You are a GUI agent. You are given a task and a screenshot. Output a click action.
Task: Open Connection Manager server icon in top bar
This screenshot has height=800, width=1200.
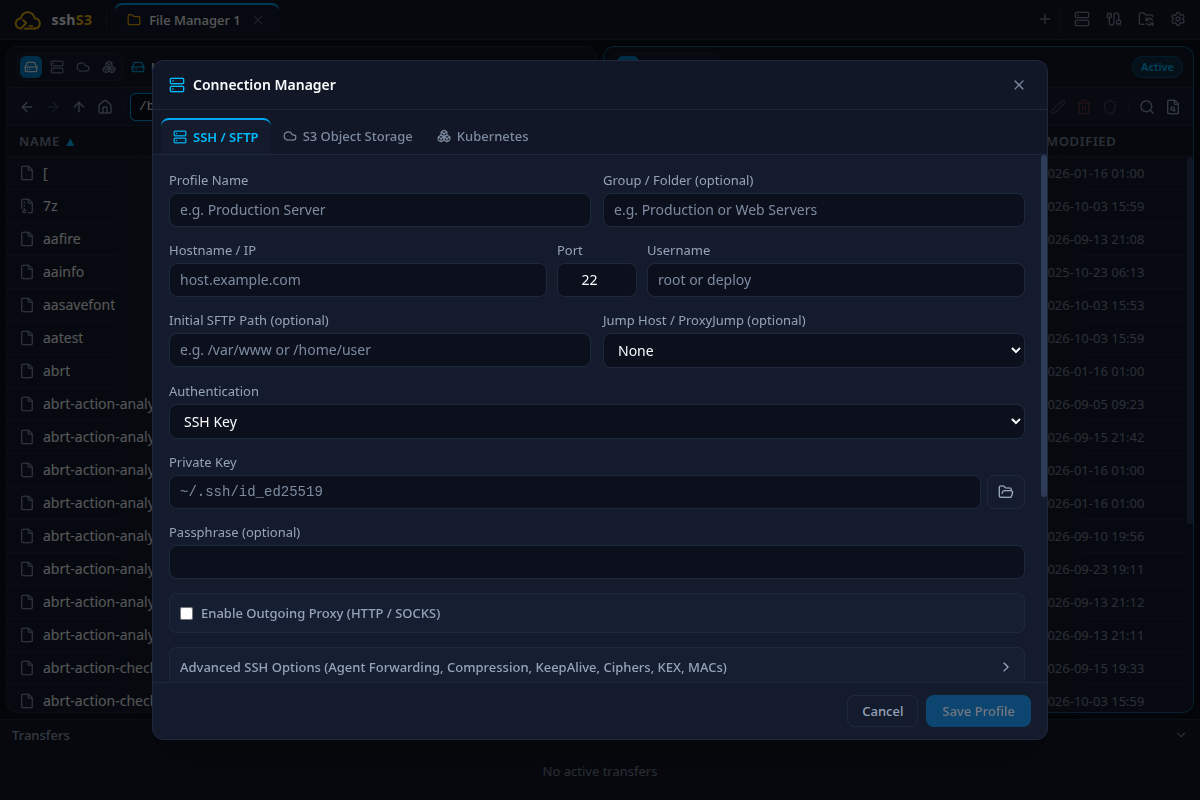[x=1082, y=19]
